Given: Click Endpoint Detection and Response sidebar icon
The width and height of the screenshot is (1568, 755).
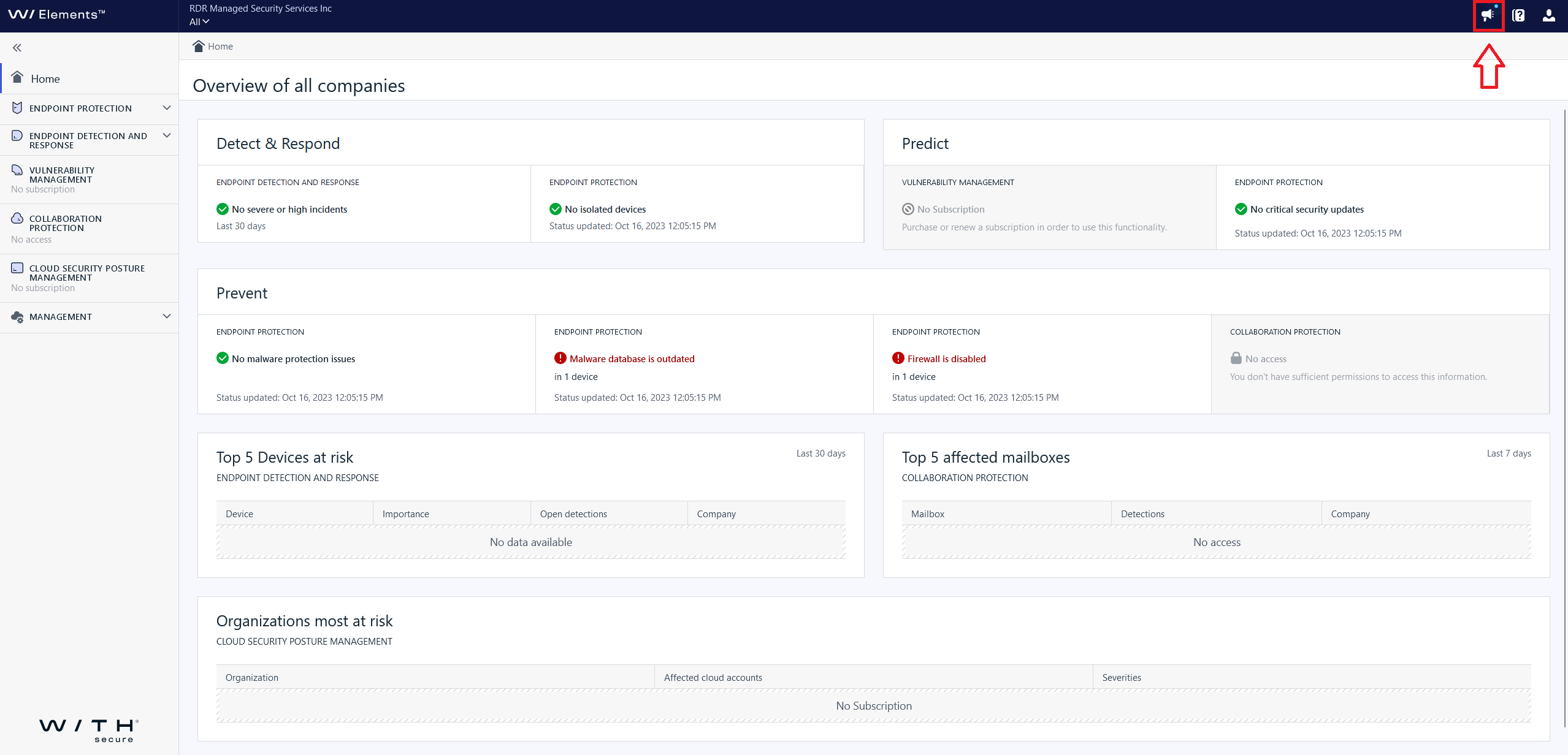Looking at the screenshot, I should point(17,135).
